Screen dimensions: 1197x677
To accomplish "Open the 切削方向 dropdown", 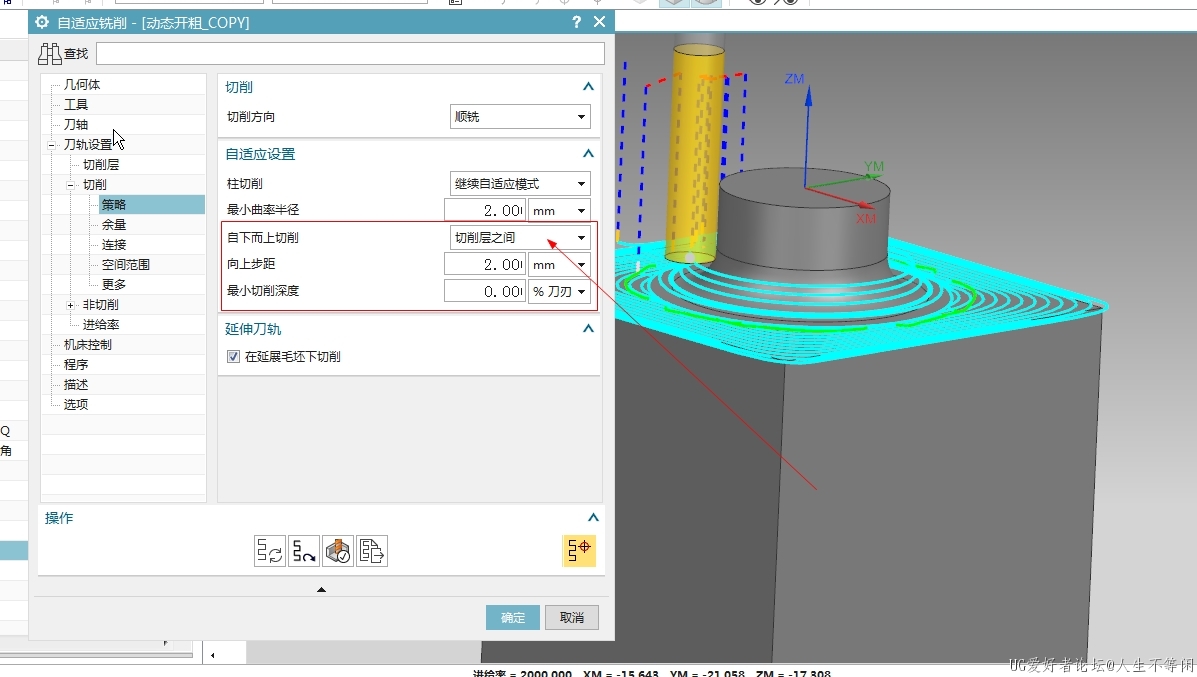I will pos(519,117).
